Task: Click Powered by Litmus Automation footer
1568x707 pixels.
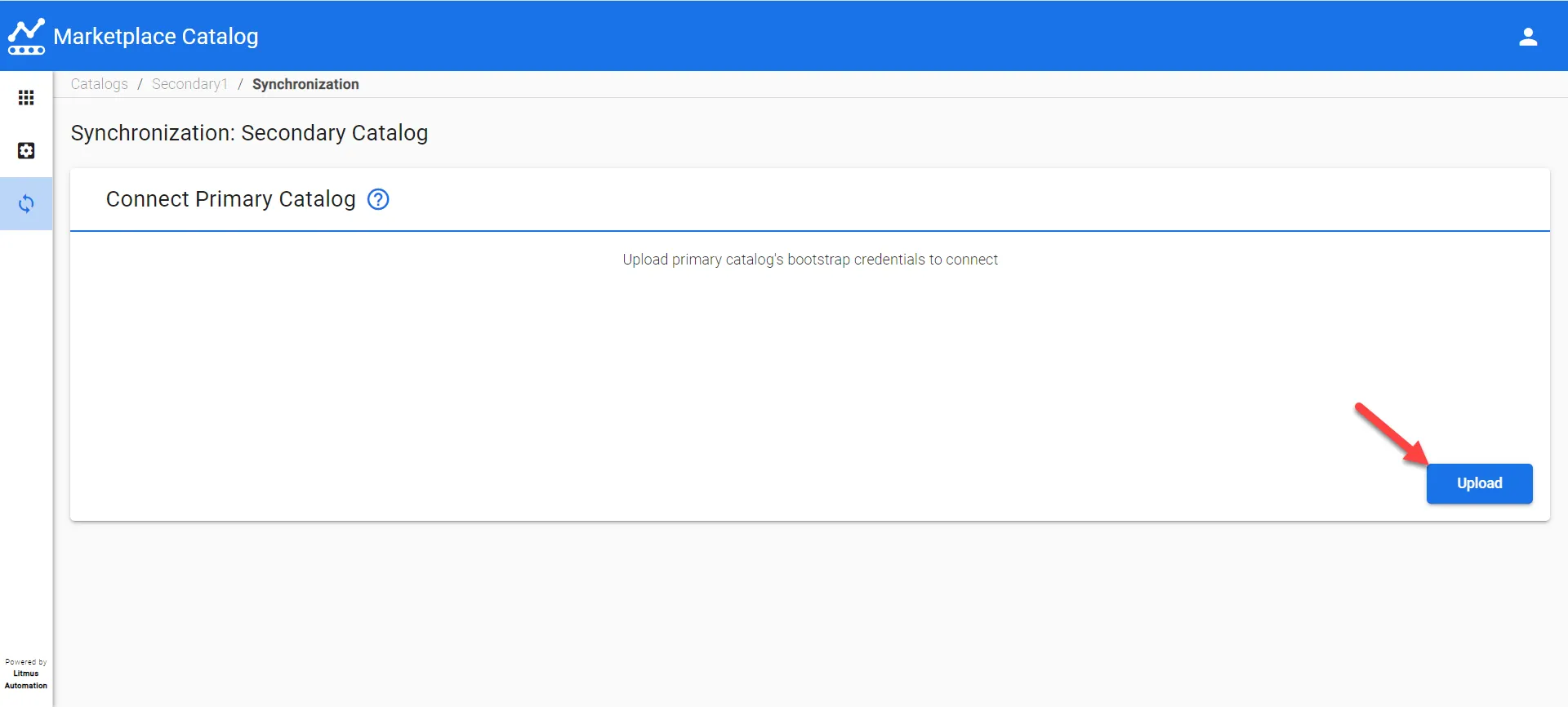Action: (x=26, y=674)
